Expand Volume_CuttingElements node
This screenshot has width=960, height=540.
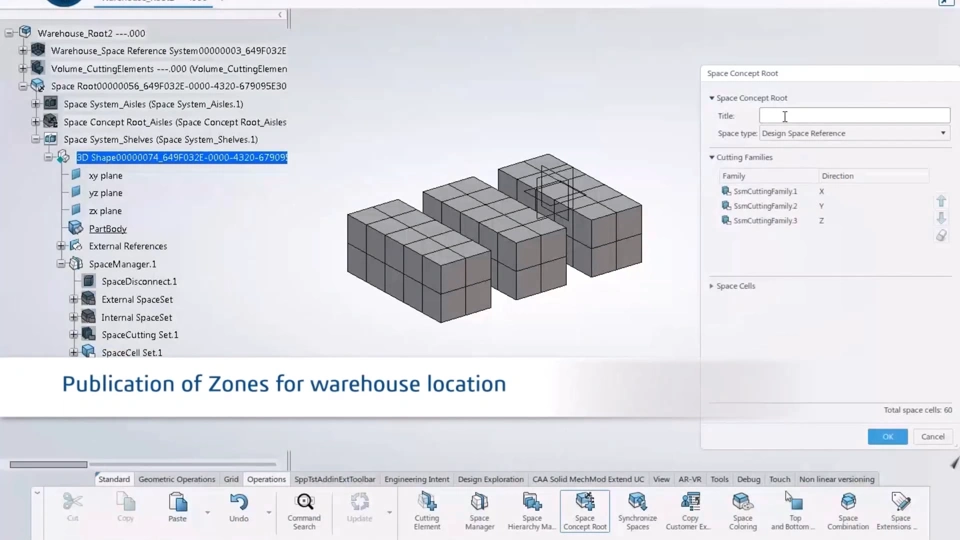[x=23, y=68]
